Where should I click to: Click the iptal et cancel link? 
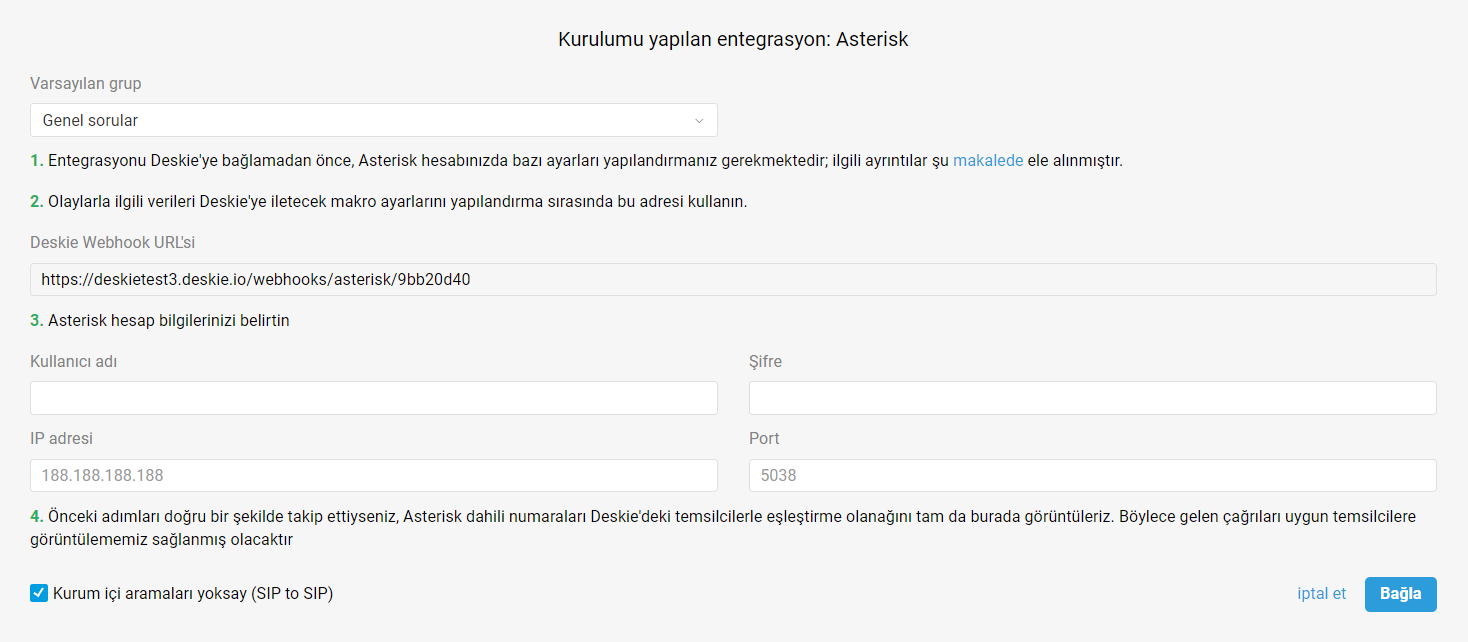point(1321,593)
